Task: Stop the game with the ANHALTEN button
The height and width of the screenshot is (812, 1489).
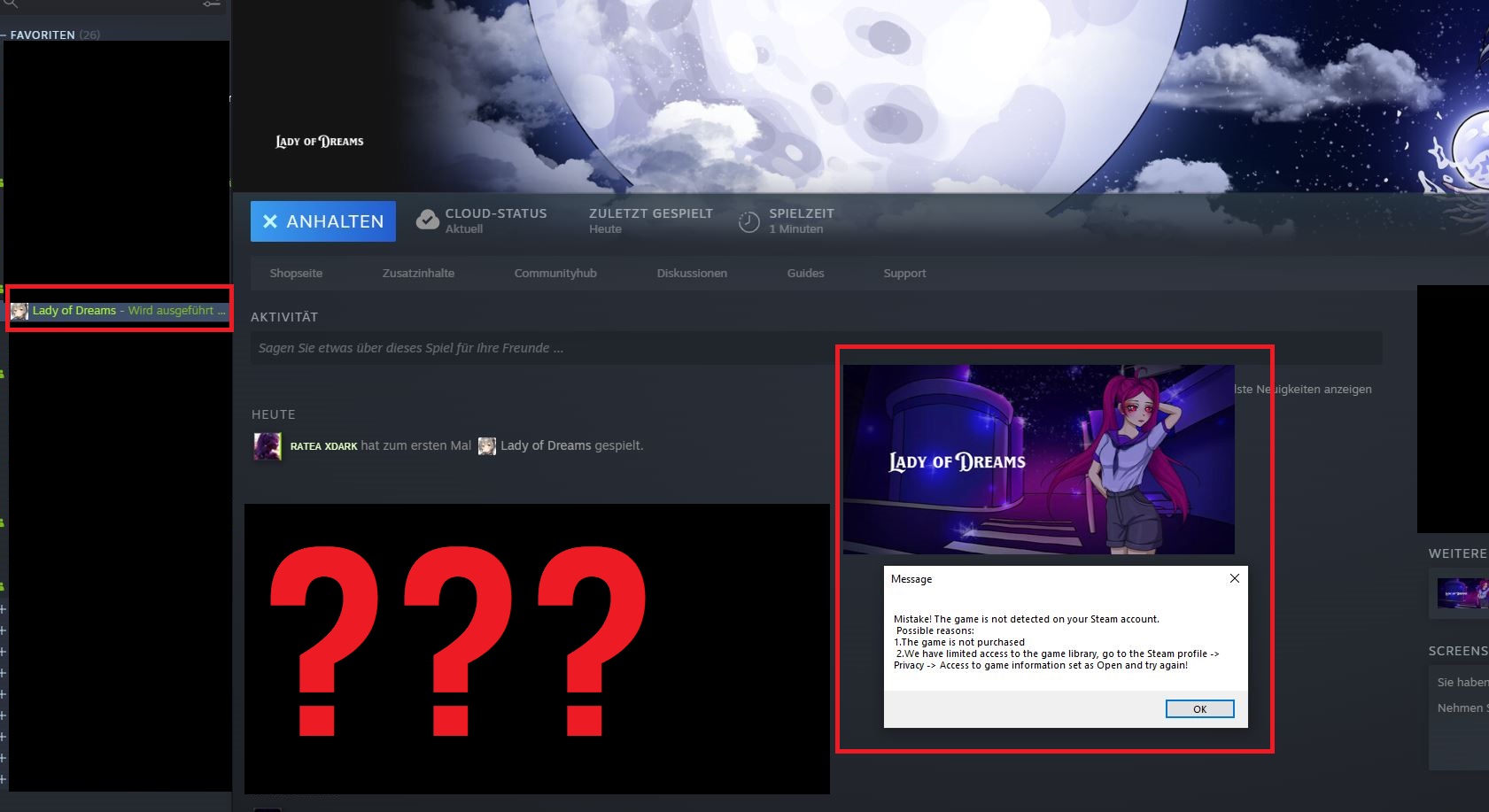Action: tap(323, 221)
